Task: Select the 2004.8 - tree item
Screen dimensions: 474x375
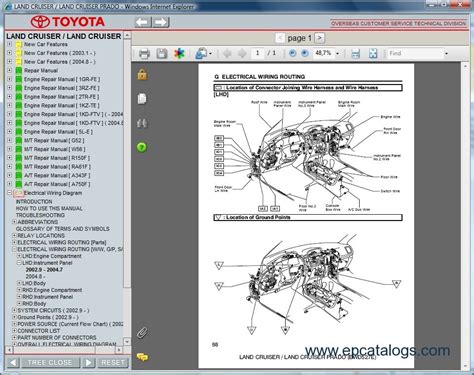Action: coord(35,276)
